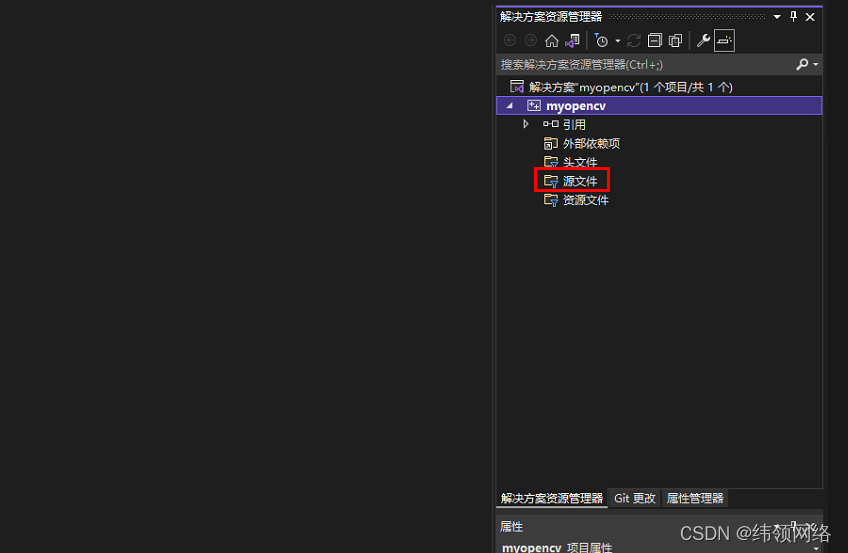
Task: Select the 外部依赖项 node
Action: 591,144
